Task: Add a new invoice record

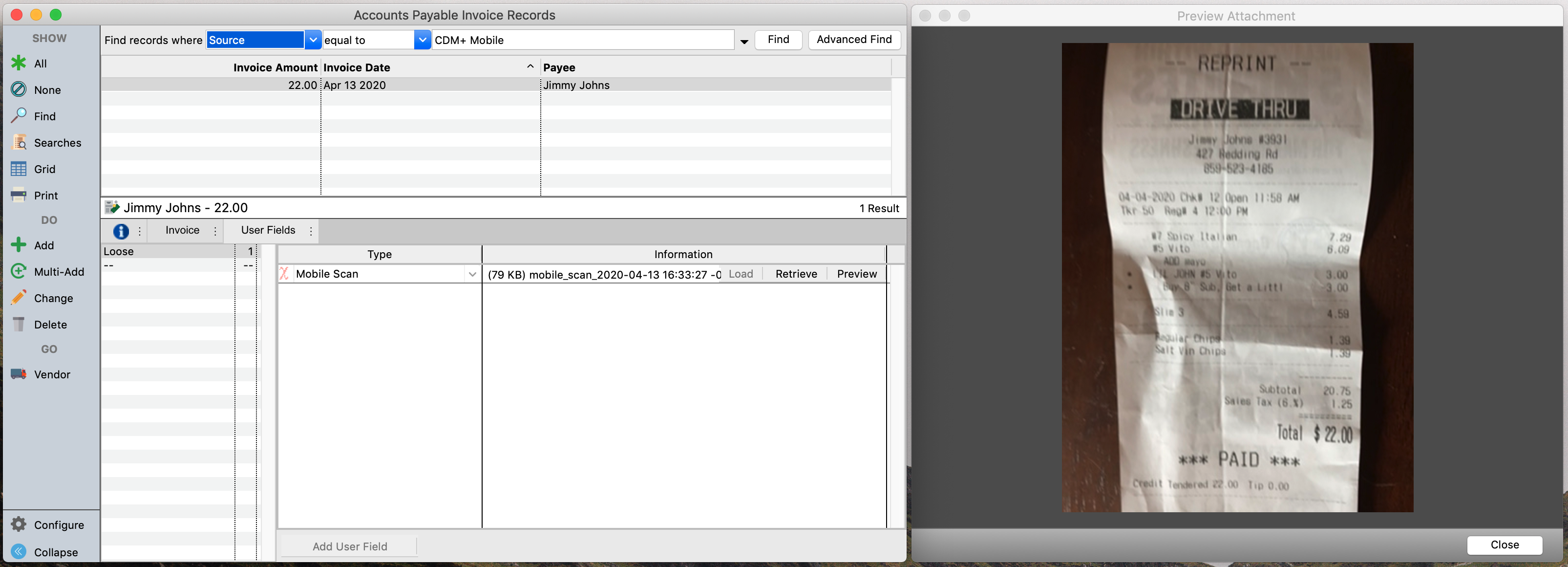Action: [x=19, y=245]
